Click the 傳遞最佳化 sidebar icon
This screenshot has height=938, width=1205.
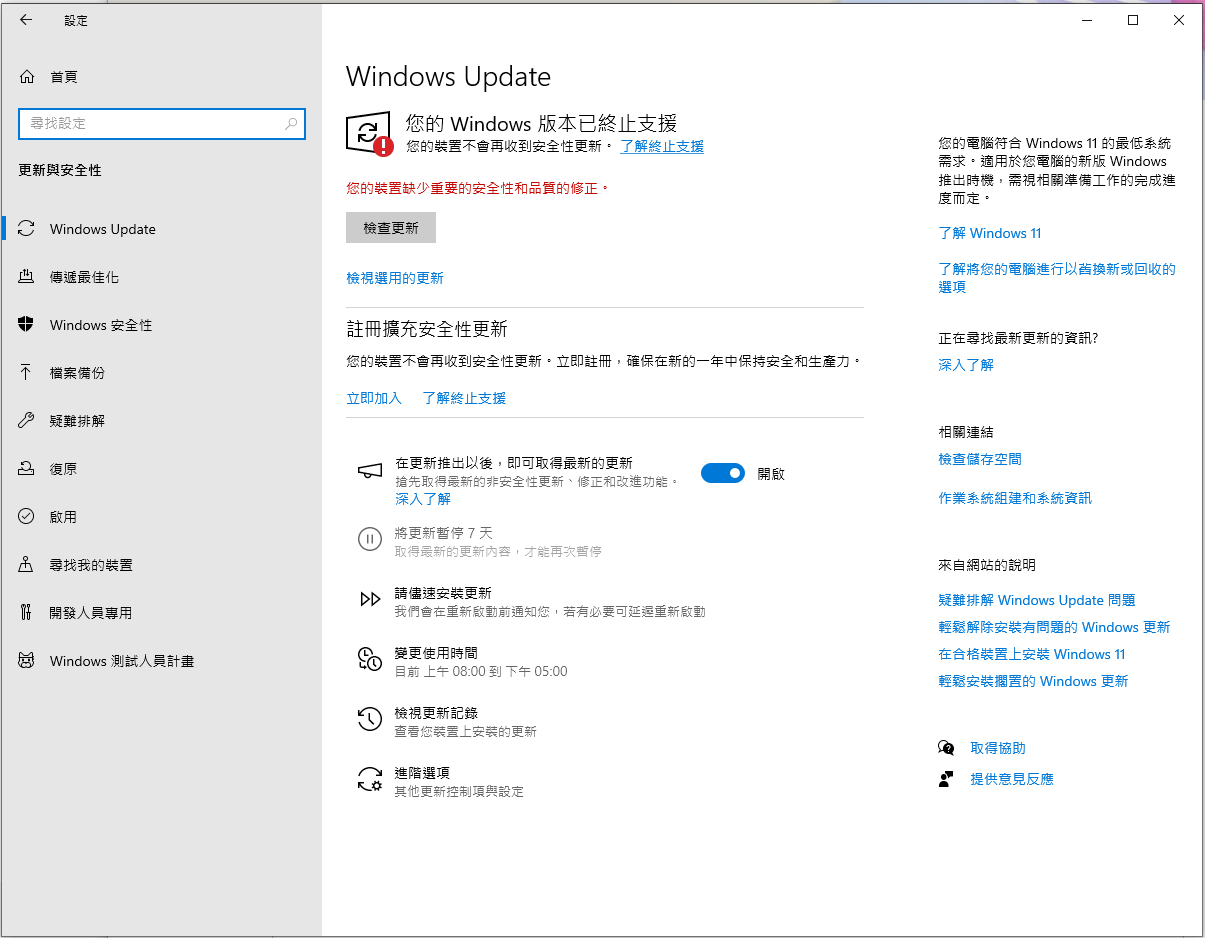click(x=27, y=277)
